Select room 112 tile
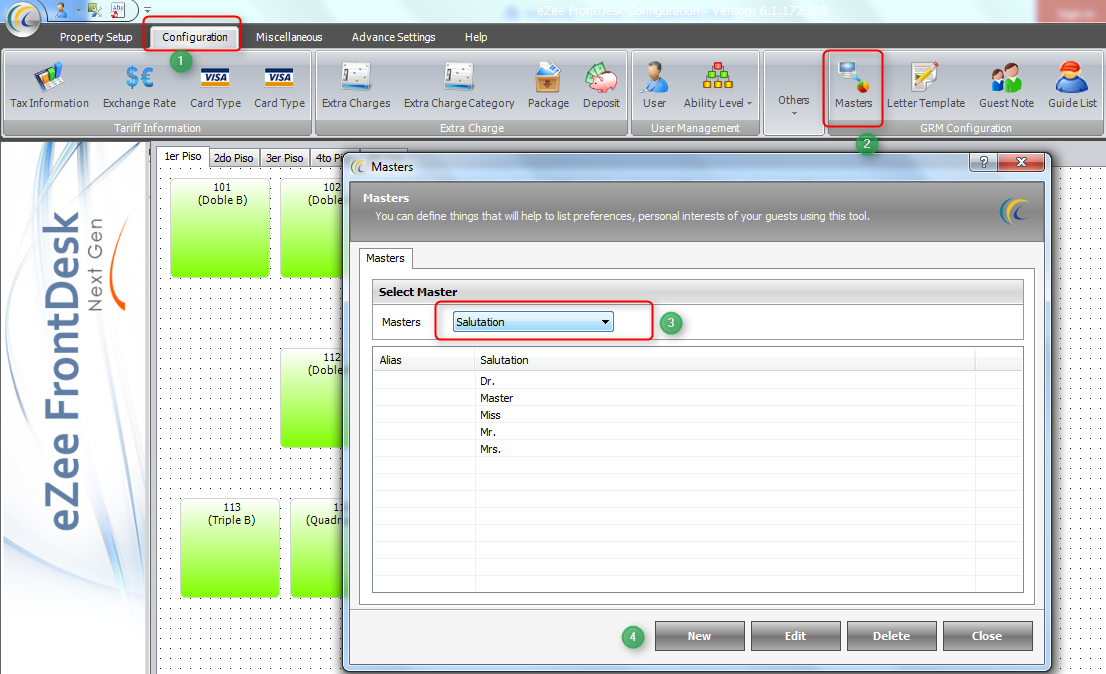This screenshot has width=1106, height=674. [311, 398]
